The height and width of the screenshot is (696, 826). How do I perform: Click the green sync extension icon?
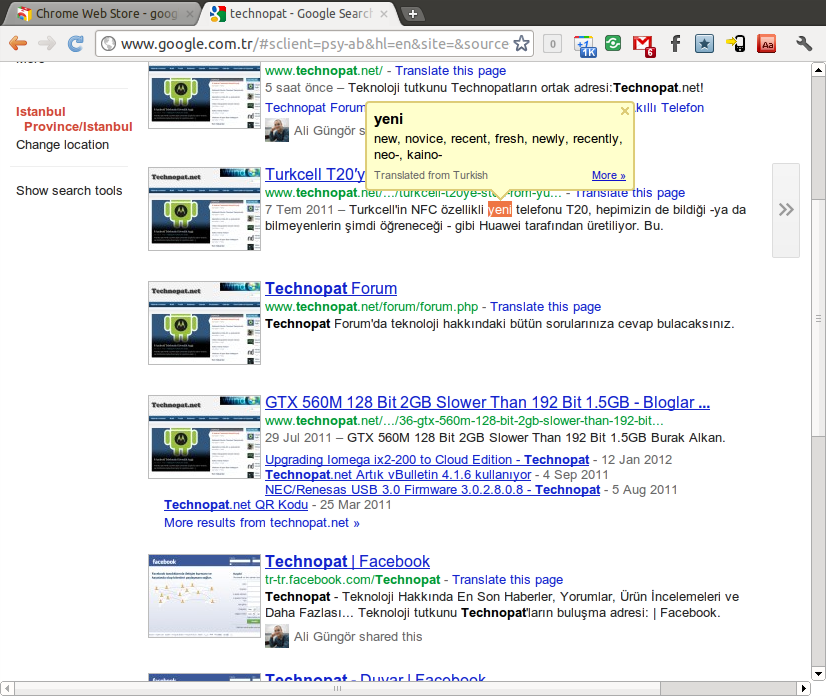tap(613, 43)
